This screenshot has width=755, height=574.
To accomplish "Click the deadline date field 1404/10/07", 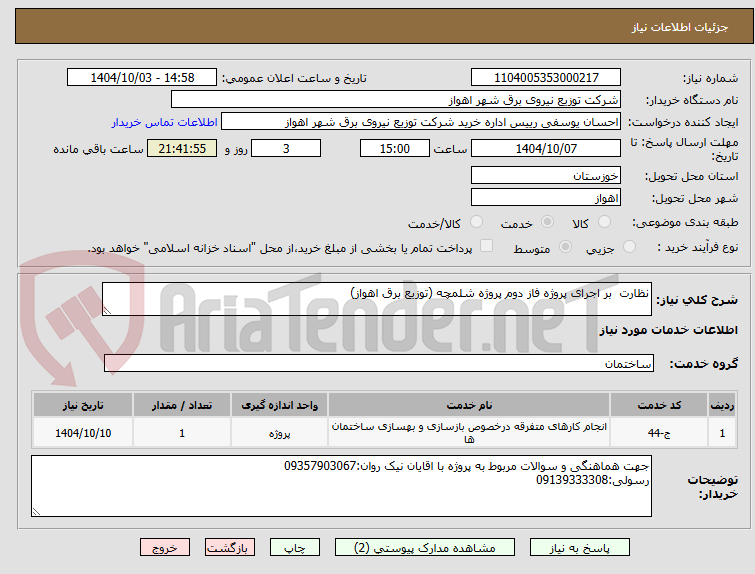I will (546, 148).
